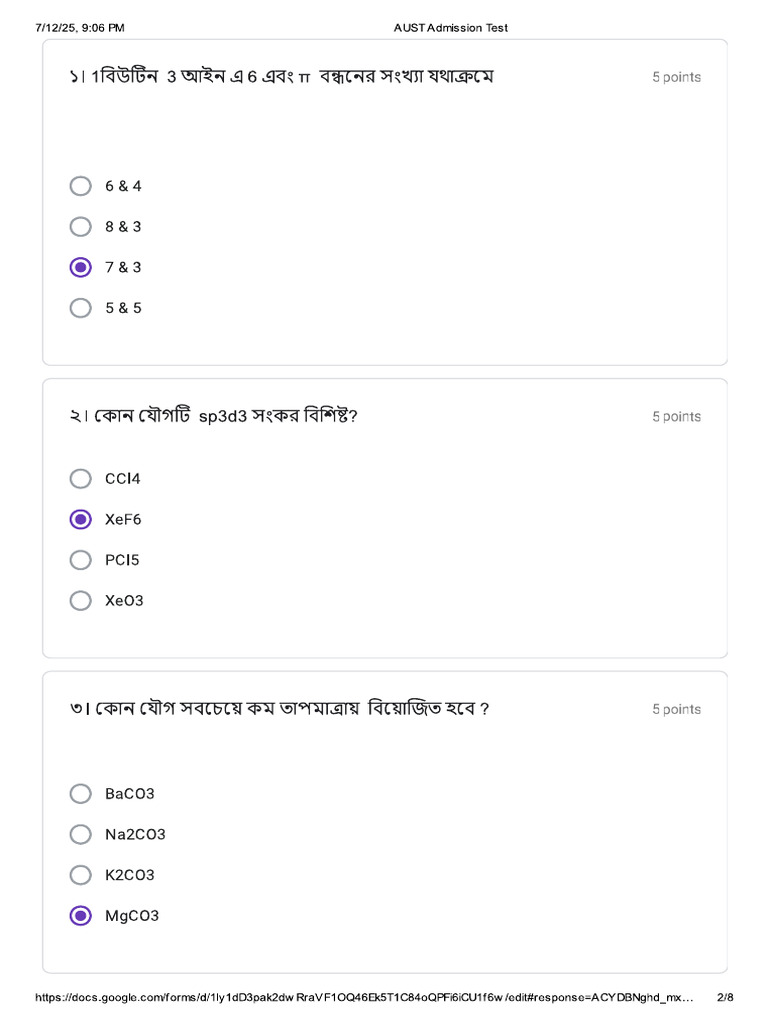Click the first question about σ and π bonds
Image resolution: width=768 pixels, height=1024 pixels.
282,77
